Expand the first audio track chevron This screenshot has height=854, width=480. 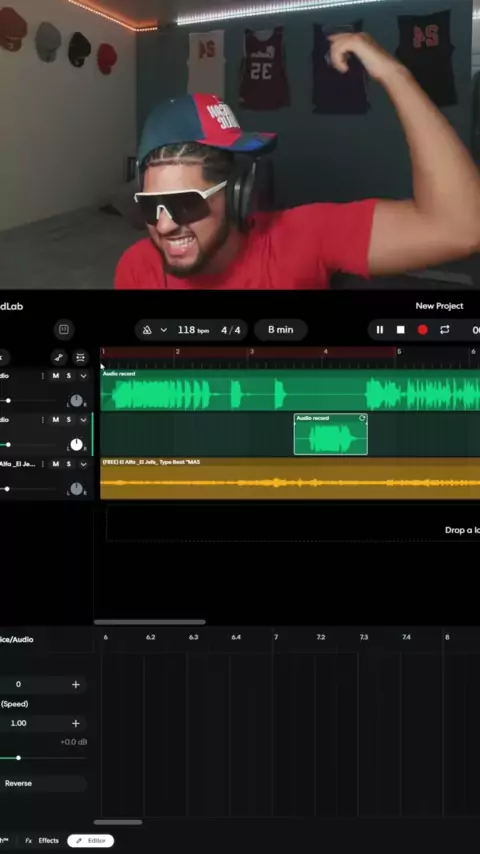point(83,376)
